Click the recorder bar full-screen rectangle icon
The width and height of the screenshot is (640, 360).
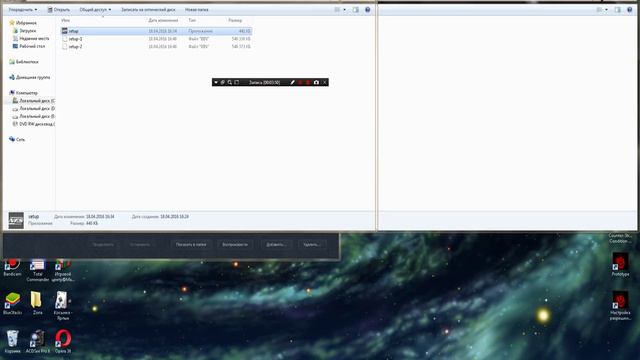237,82
